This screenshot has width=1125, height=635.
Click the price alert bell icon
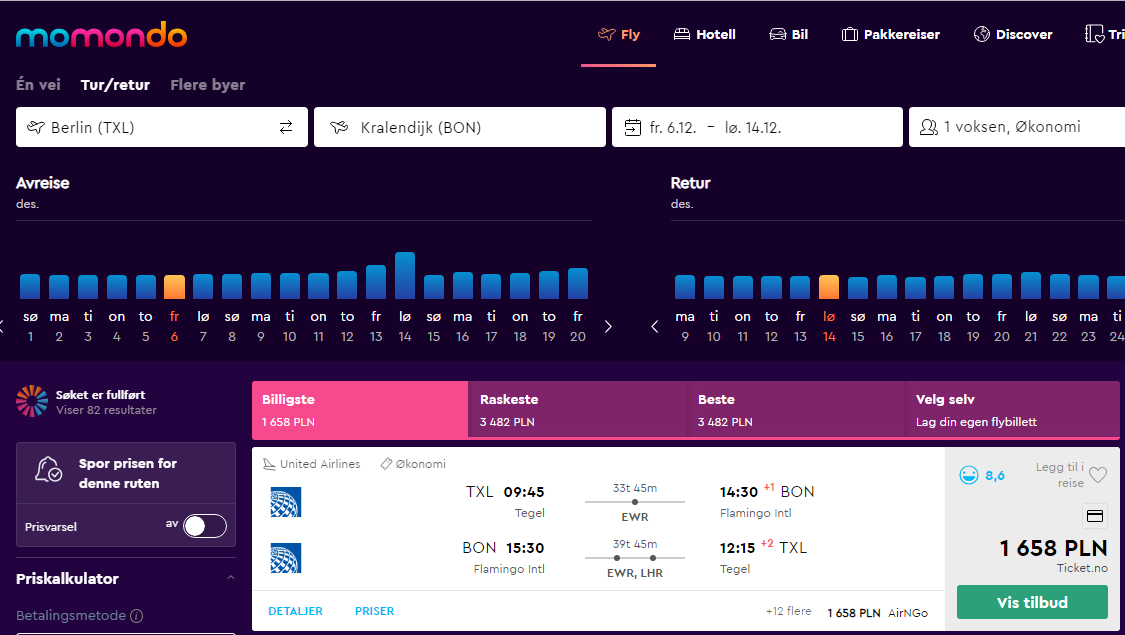click(x=49, y=470)
